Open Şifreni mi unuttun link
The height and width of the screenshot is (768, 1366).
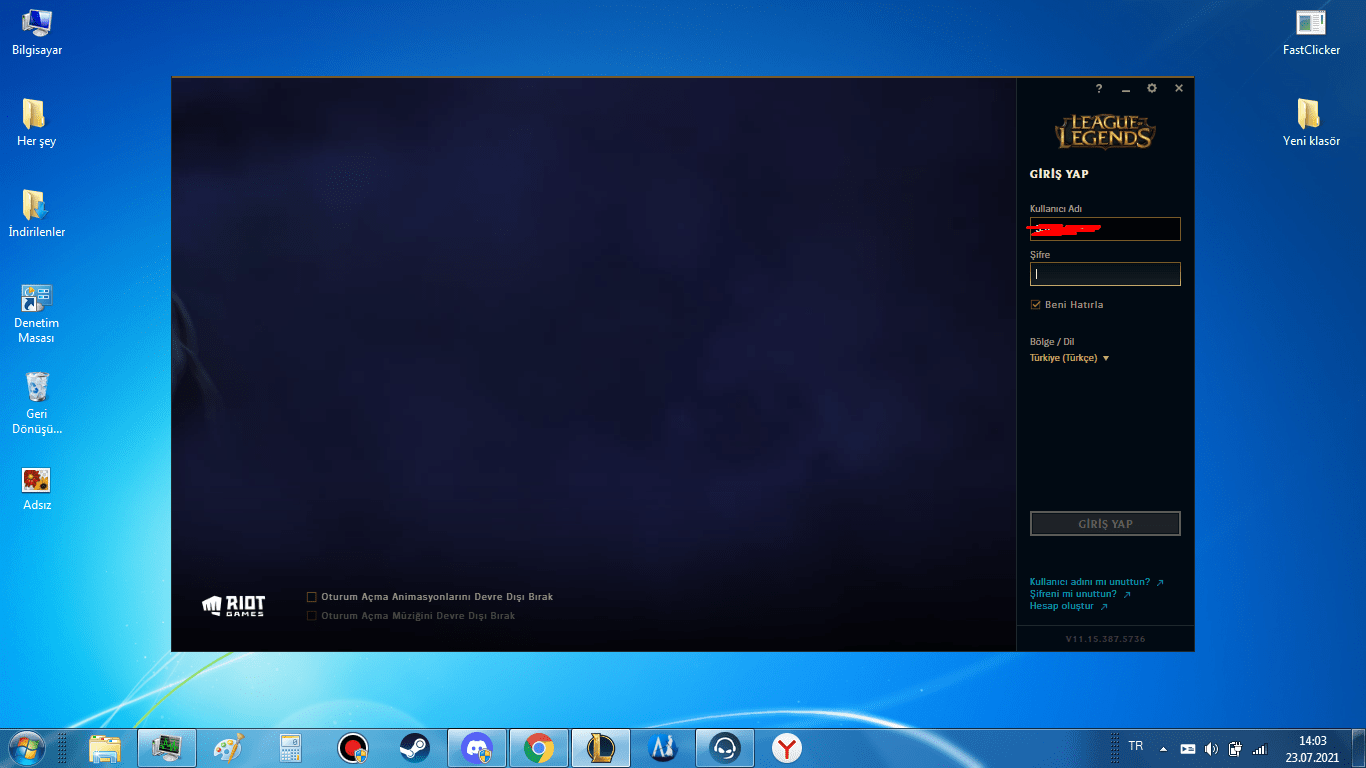point(1080,594)
